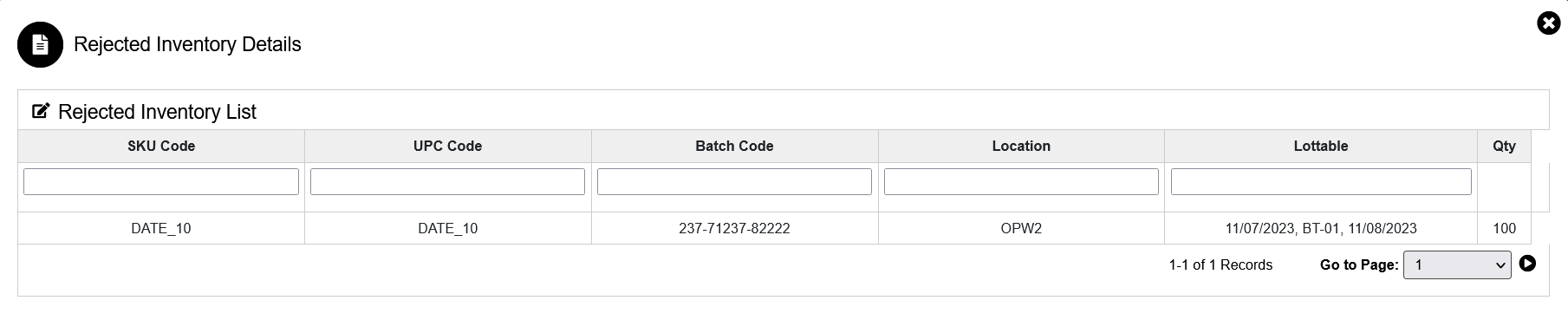This screenshot has width=1568, height=333.
Task: Open the Go to Page dropdown
Action: pos(1457,265)
